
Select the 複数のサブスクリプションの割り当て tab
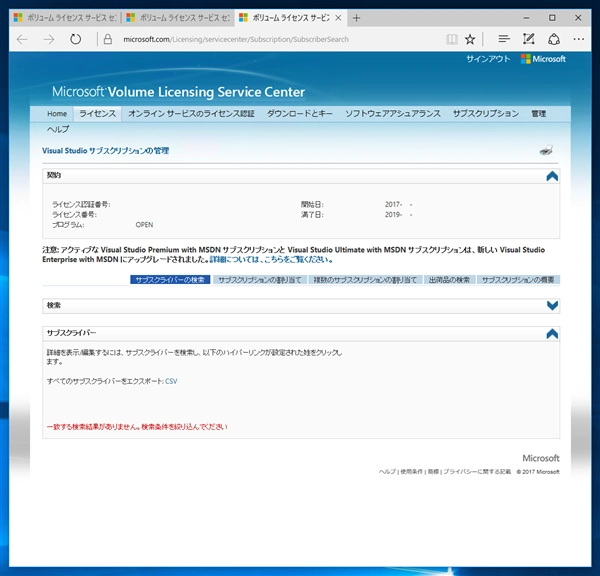pyautogui.click(x=365, y=280)
